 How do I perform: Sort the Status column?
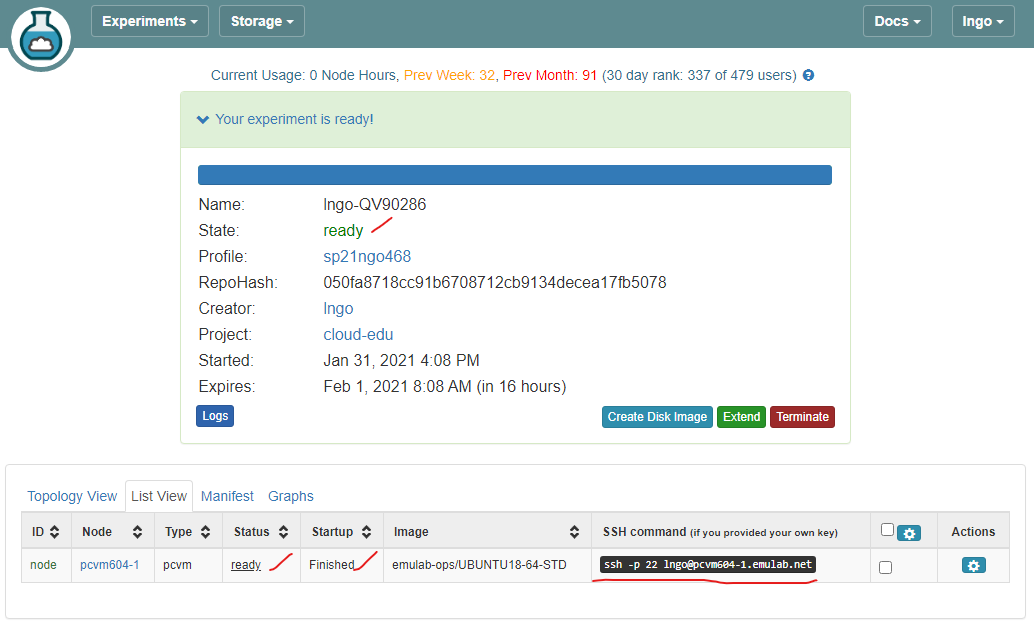point(282,531)
